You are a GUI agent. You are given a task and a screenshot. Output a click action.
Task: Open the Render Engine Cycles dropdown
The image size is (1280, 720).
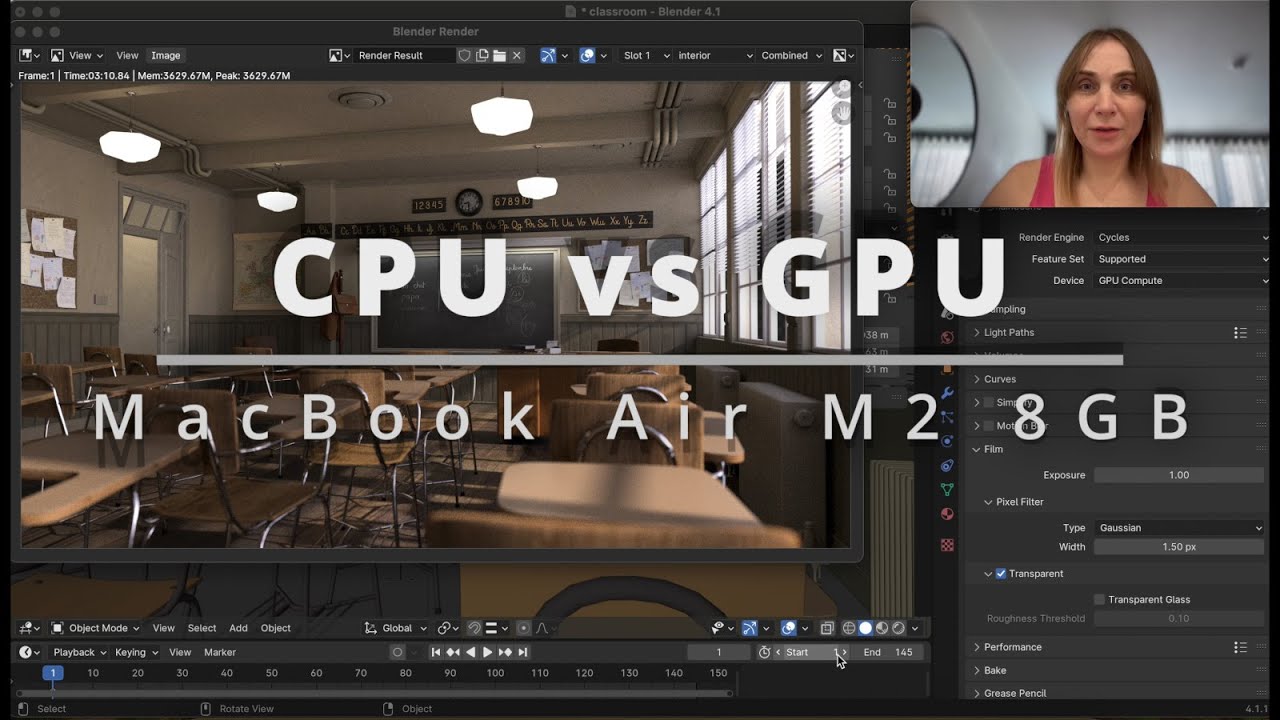point(1182,238)
